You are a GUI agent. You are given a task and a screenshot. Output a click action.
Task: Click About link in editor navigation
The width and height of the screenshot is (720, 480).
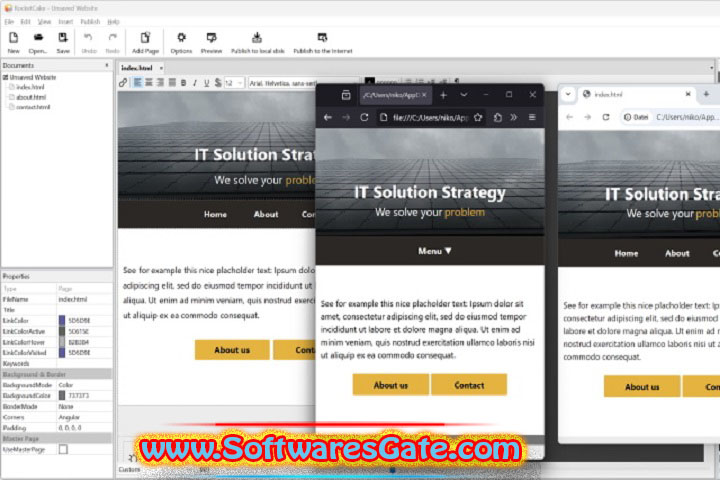click(x=266, y=215)
